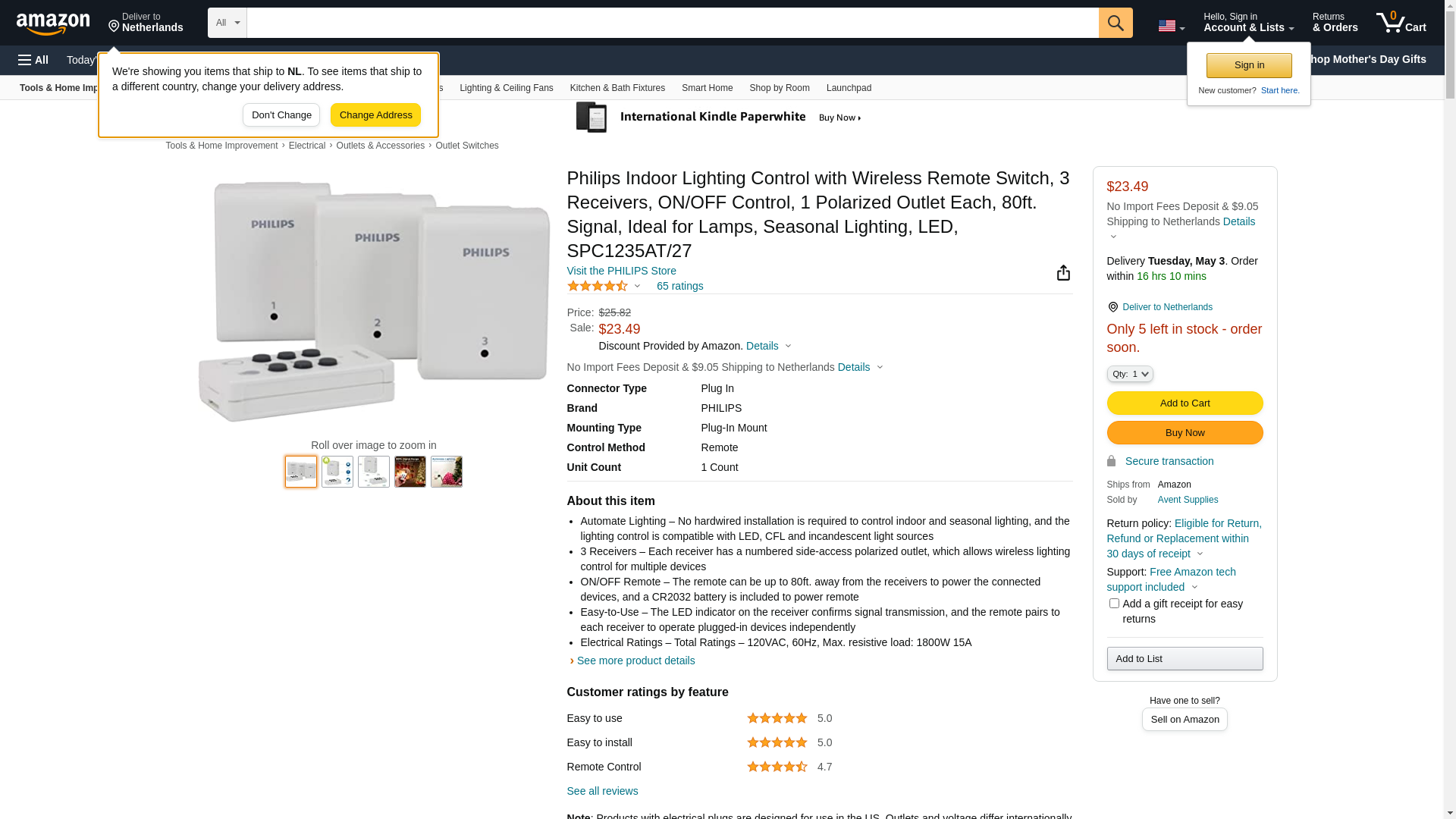The image size is (1456, 819).
Task: Open the All search category dropdown
Action: pyautogui.click(x=227, y=23)
